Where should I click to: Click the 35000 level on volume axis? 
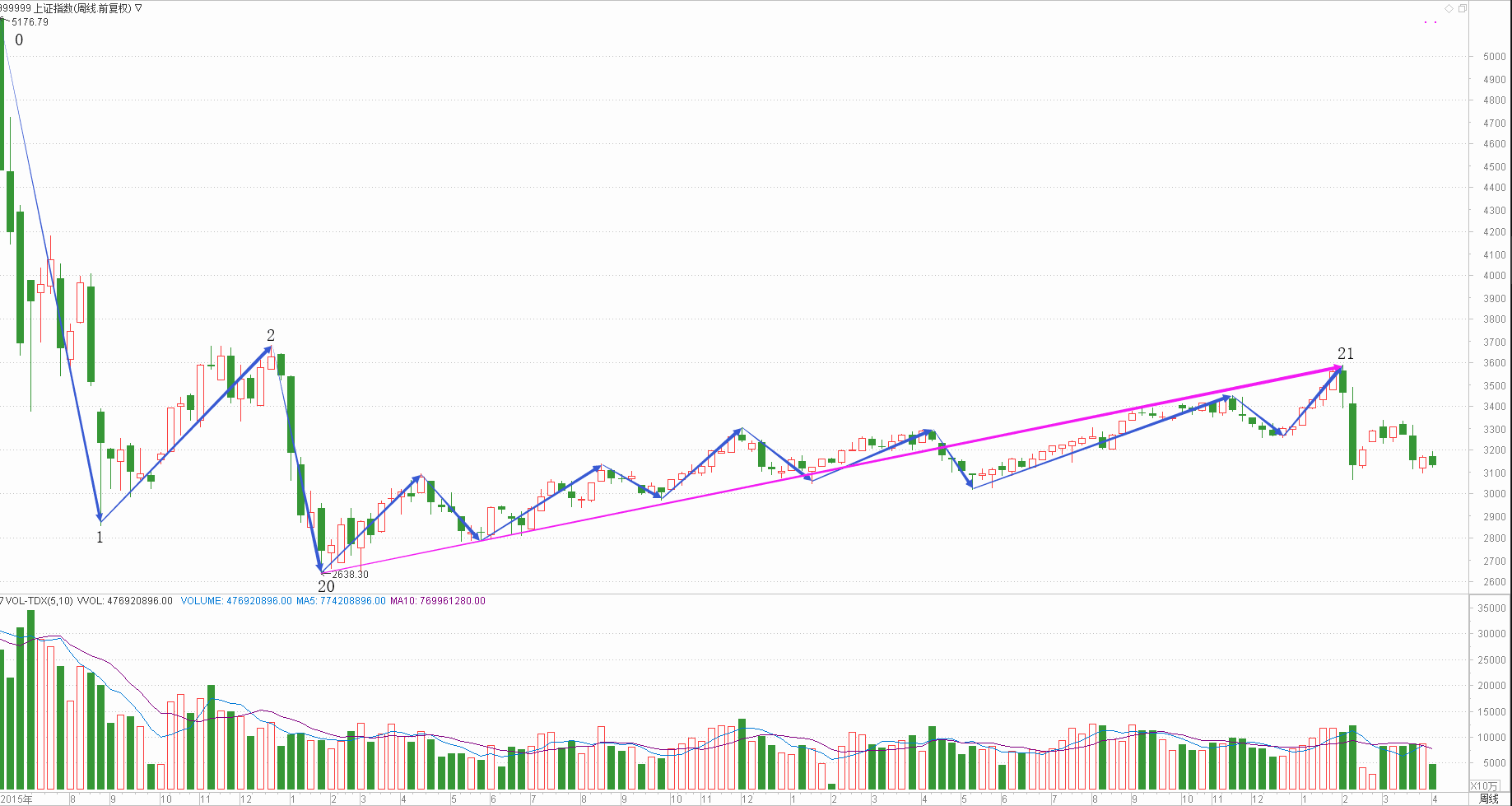point(1491,608)
